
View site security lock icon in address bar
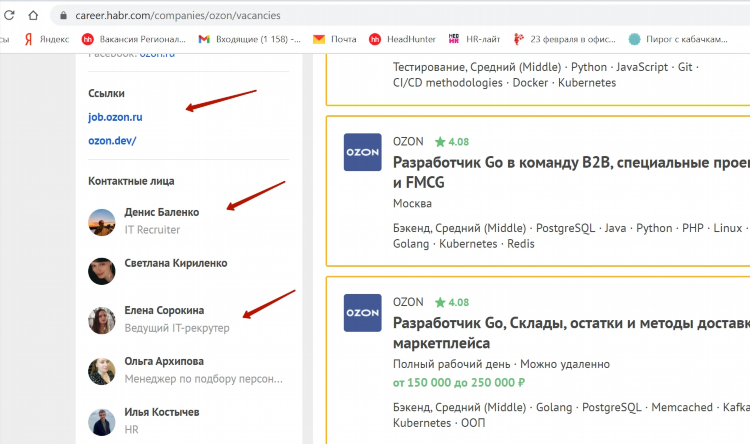[63, 15]
